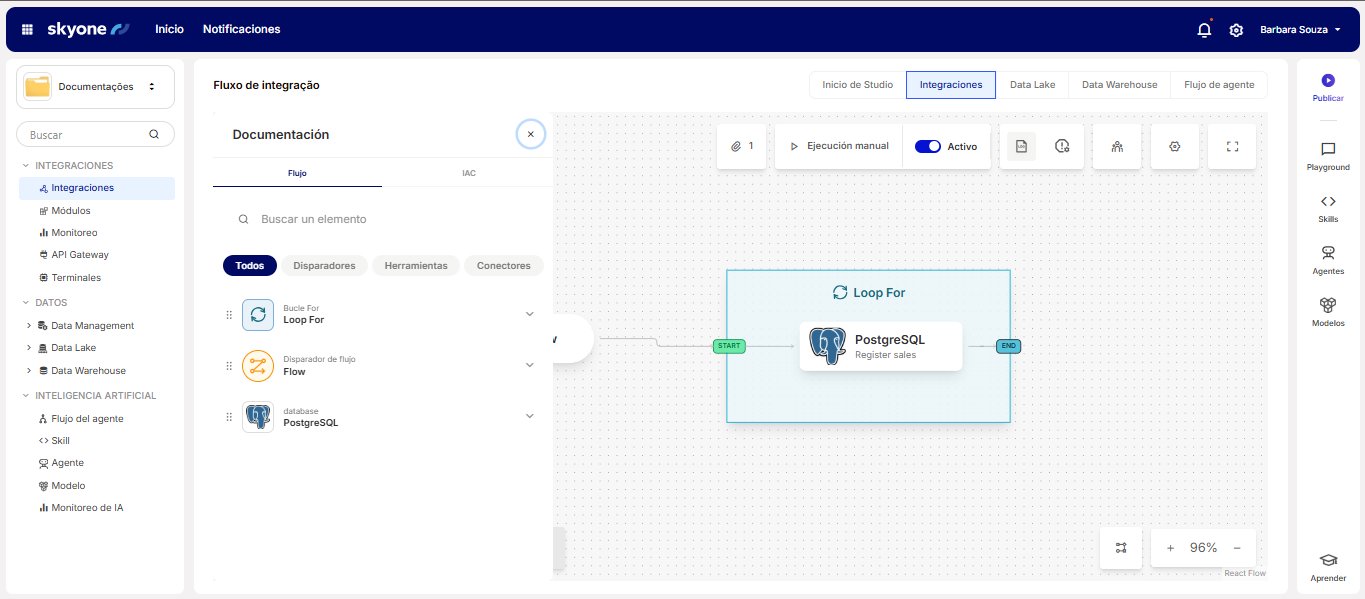Click the alert settings icon in canvas toolbar
The width and height of the screenshot is (1365, 599).
pyautogui.click(x=1062, y=146)
